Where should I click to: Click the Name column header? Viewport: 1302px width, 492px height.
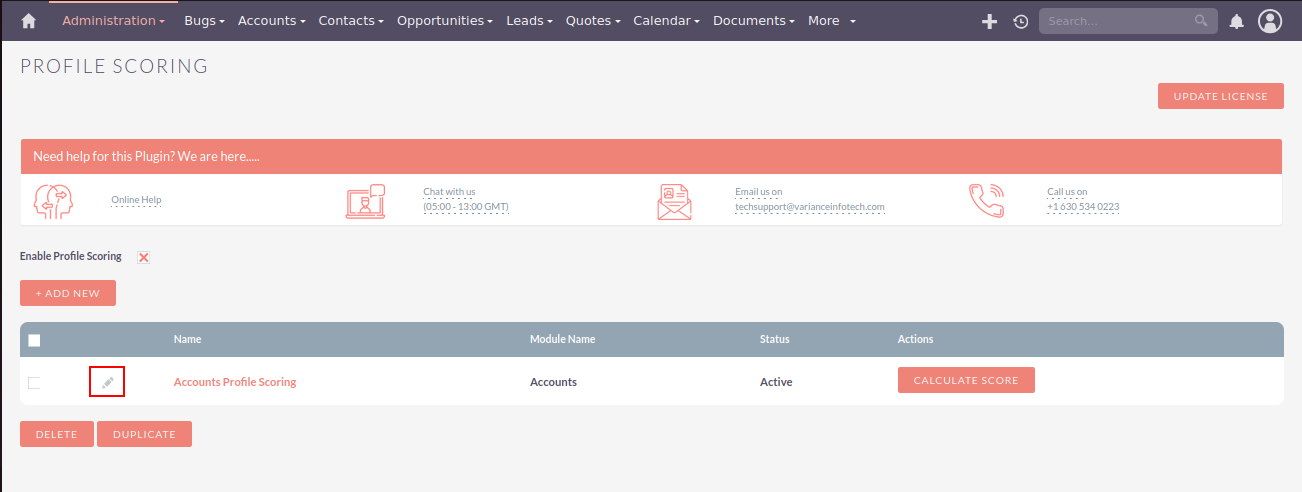coord(188,339)
